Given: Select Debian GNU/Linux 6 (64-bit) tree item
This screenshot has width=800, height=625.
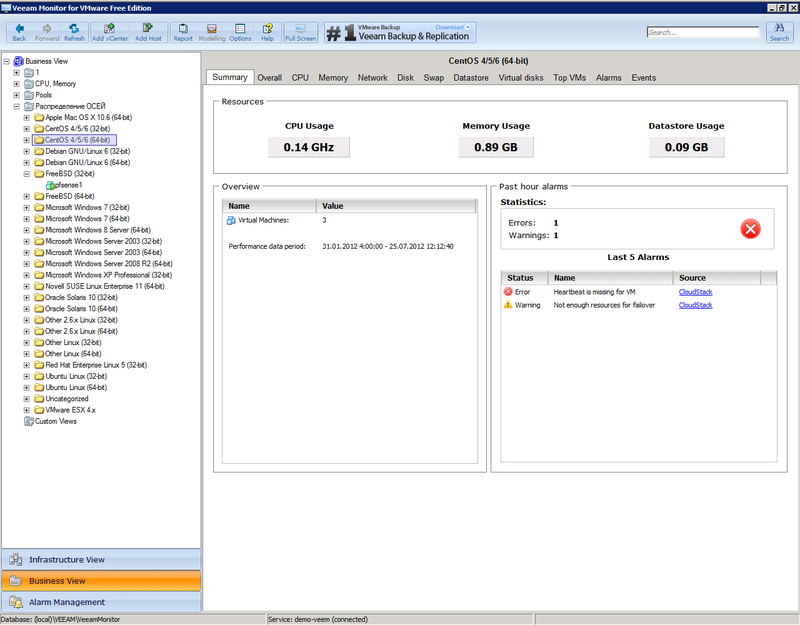Looking at the screenshot, I should point(87,163).
